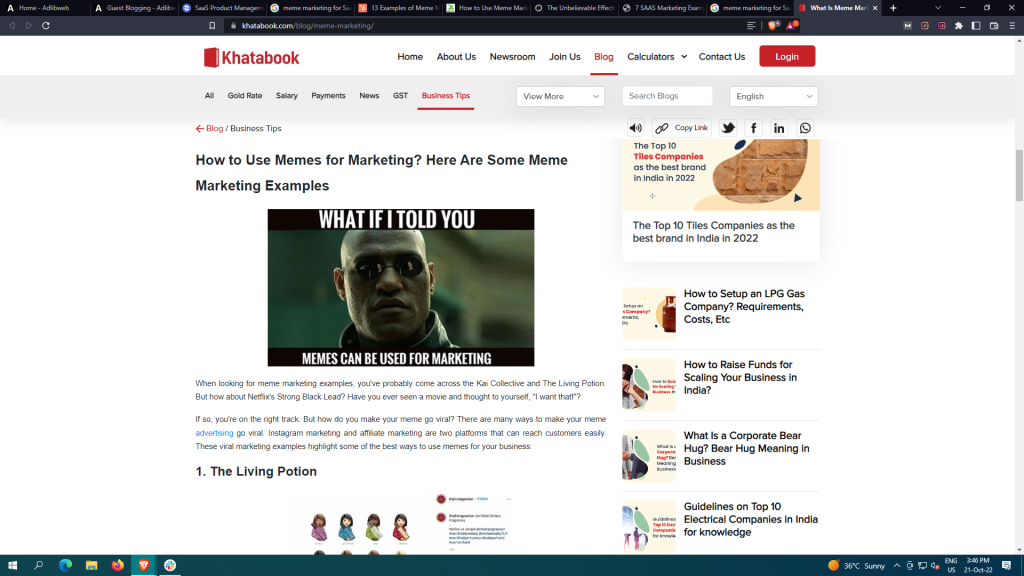This screenshot has width=1024, height=576.
Task: Open Windows Start menu
Action: point(12,565)
